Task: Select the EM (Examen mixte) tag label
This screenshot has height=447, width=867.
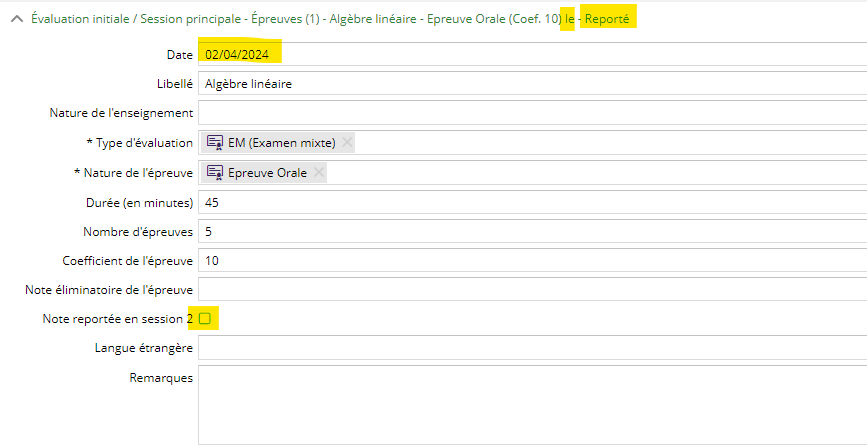Action: click(281, 143)
